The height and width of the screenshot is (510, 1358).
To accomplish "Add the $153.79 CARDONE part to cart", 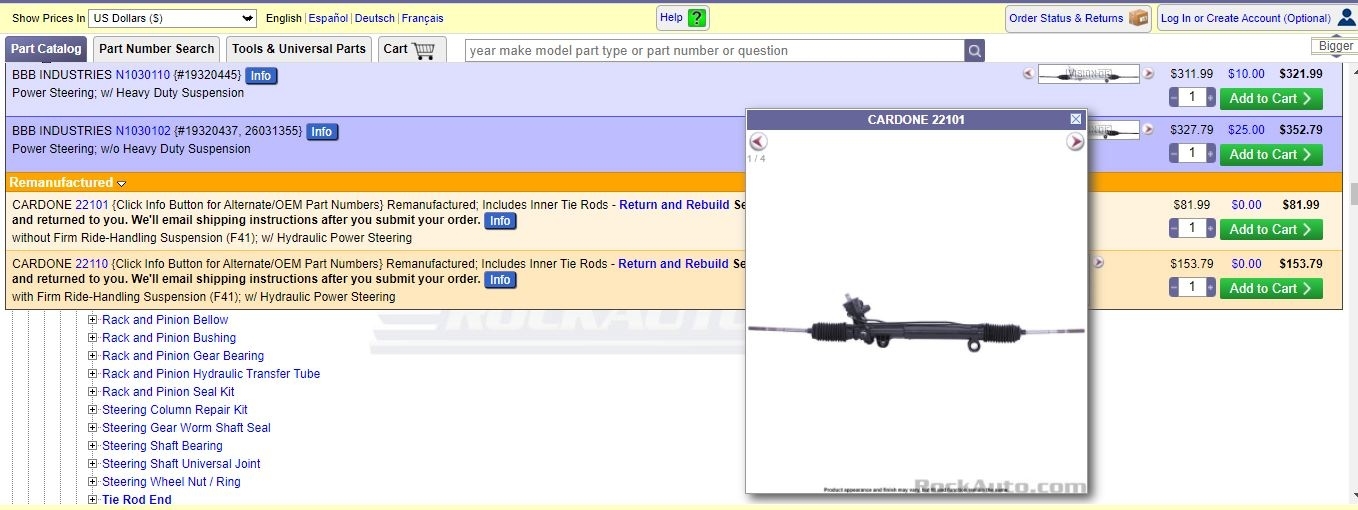I will [1271, 288].
